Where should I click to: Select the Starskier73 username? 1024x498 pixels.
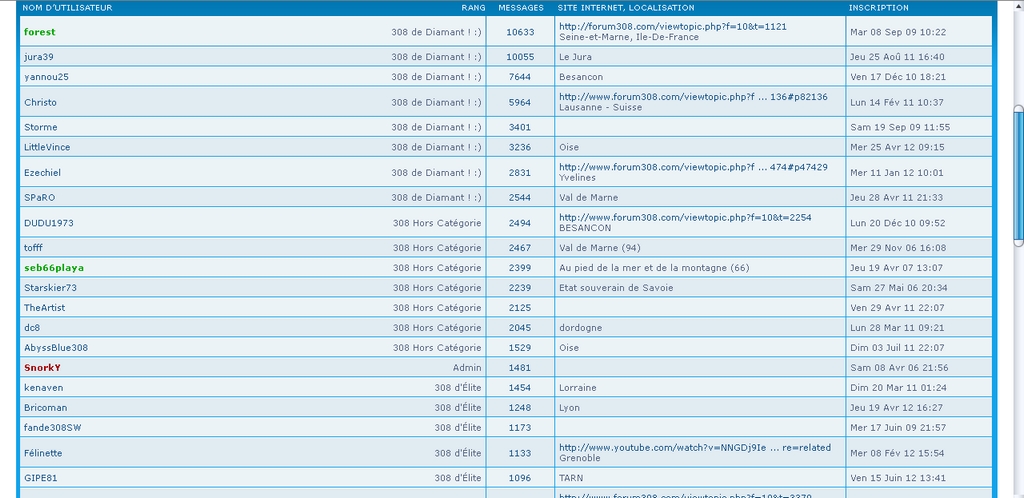50,287
